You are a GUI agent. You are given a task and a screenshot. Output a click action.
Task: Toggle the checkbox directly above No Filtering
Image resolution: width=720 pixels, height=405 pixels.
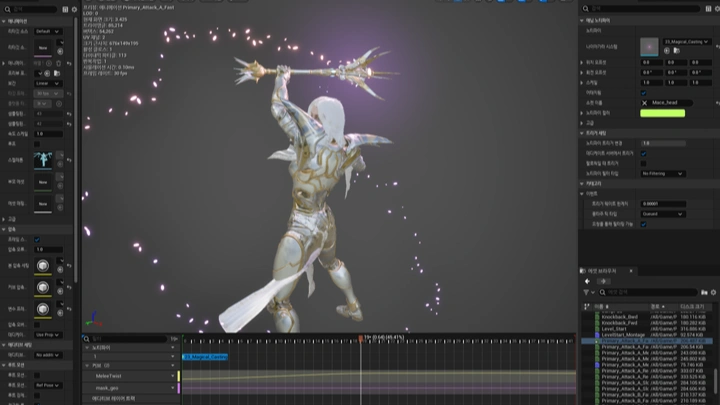pyautogui.click(x=644, y=163)
